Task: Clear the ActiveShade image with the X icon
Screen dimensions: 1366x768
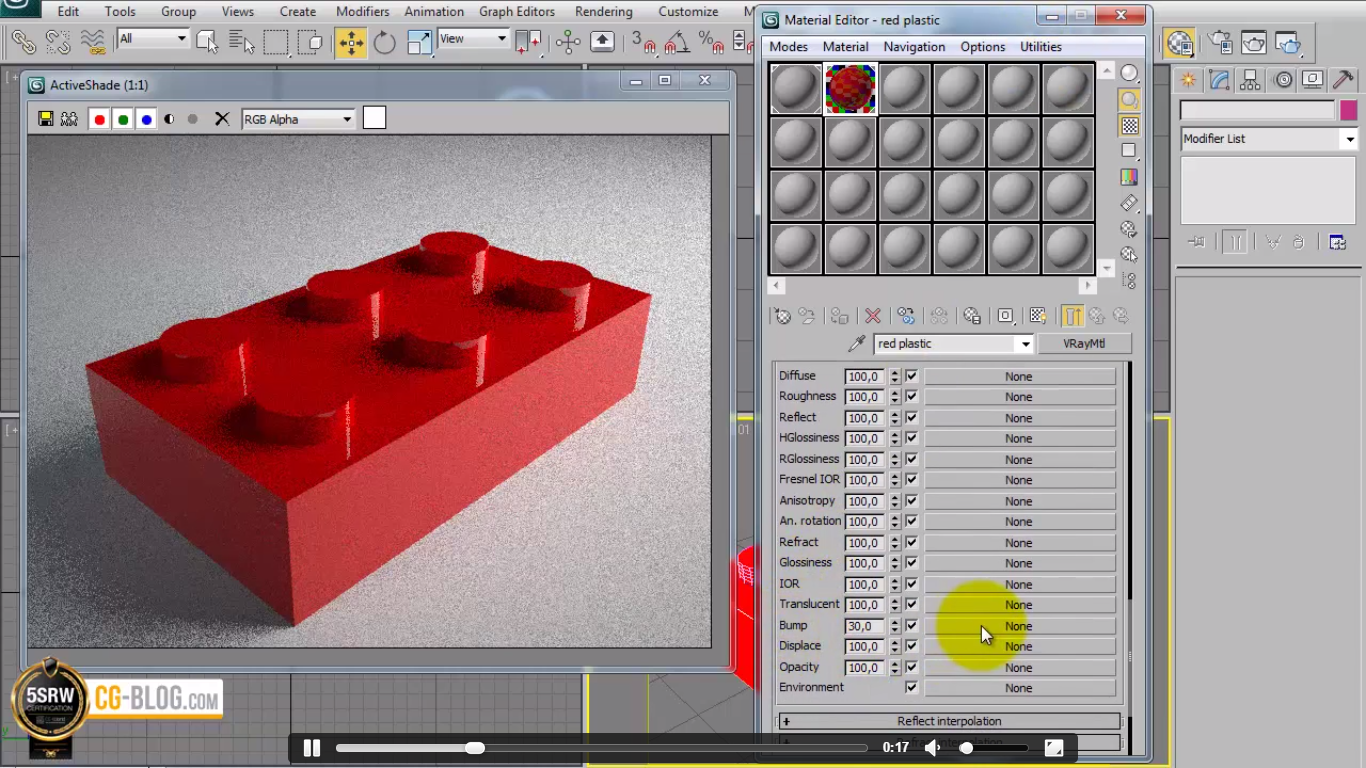Action: pos(222,119)
